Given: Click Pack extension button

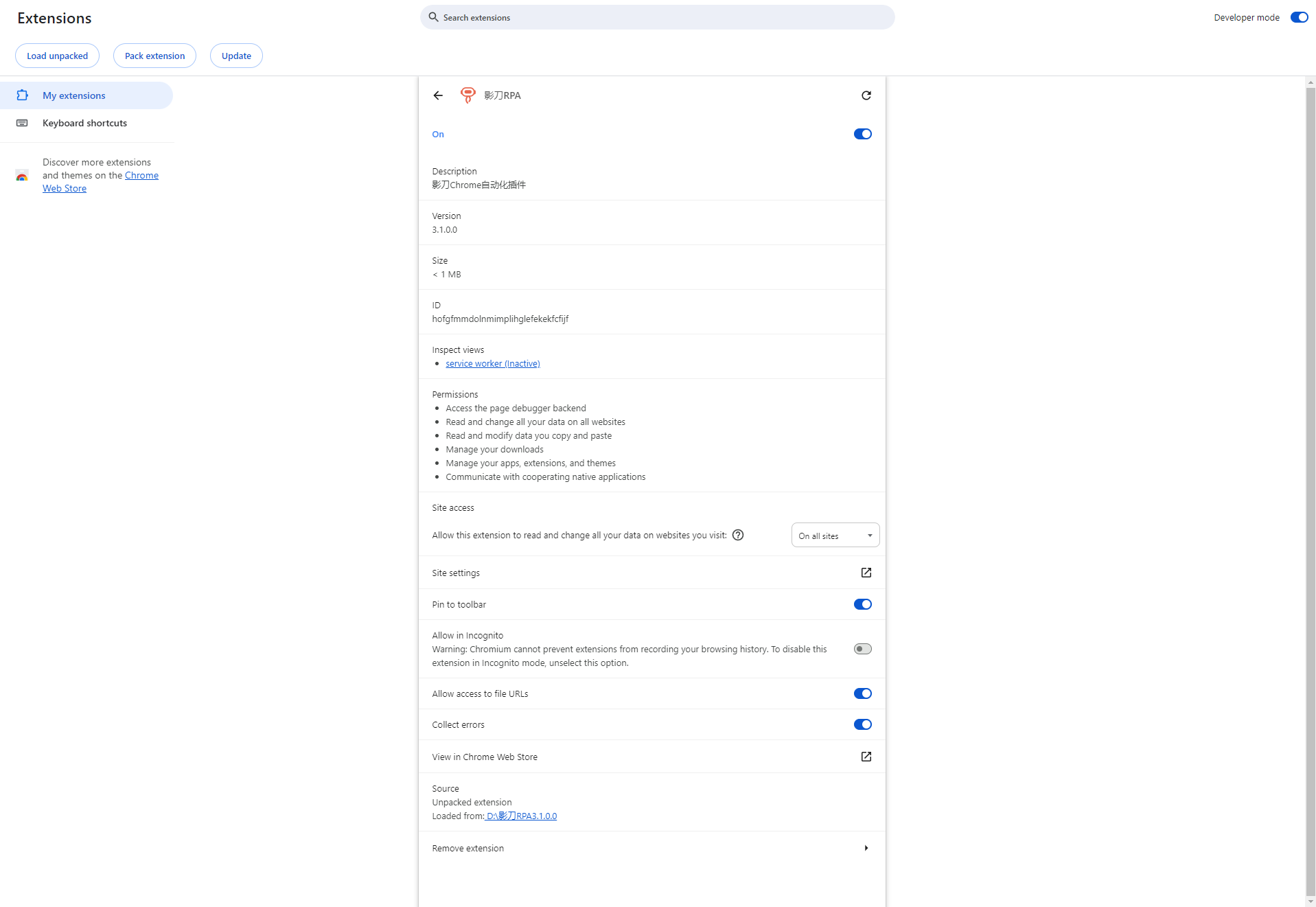Looking at the screenshot, I should click(154, 56).
